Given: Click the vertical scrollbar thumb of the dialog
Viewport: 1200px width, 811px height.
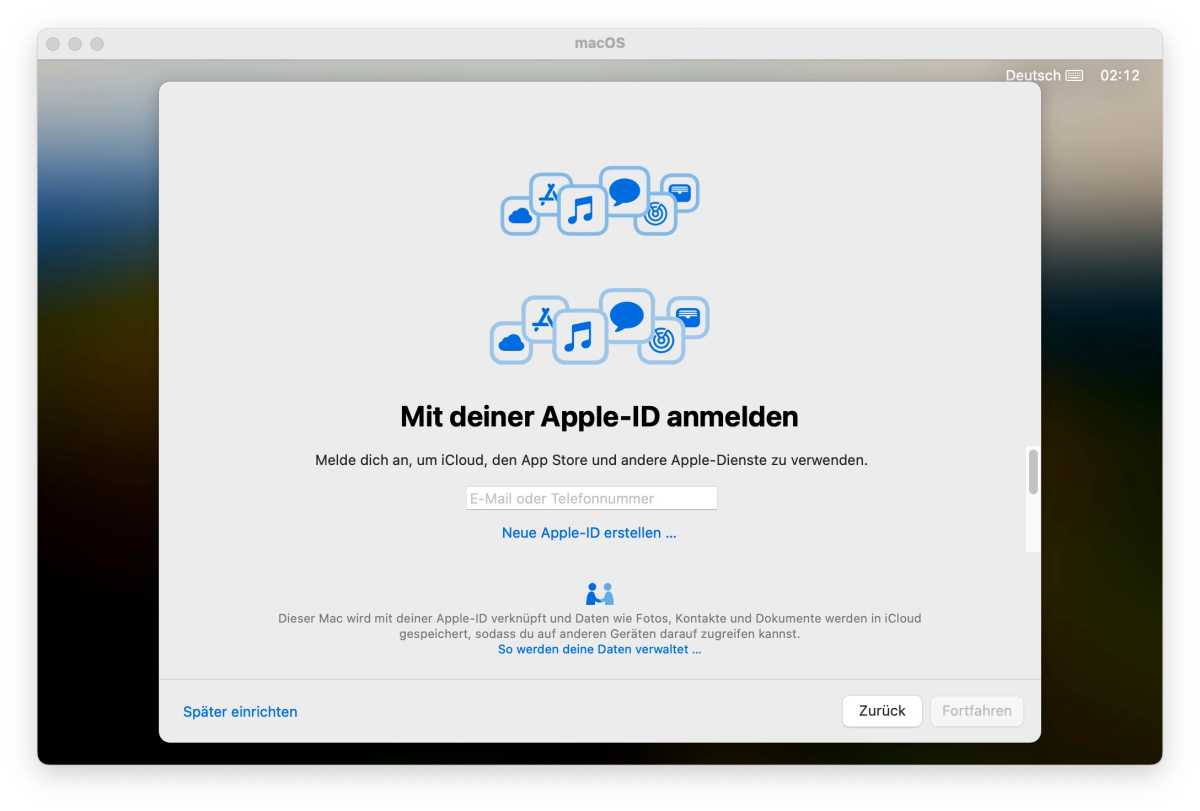Looking at the screenshot, I should [1033, 471].
